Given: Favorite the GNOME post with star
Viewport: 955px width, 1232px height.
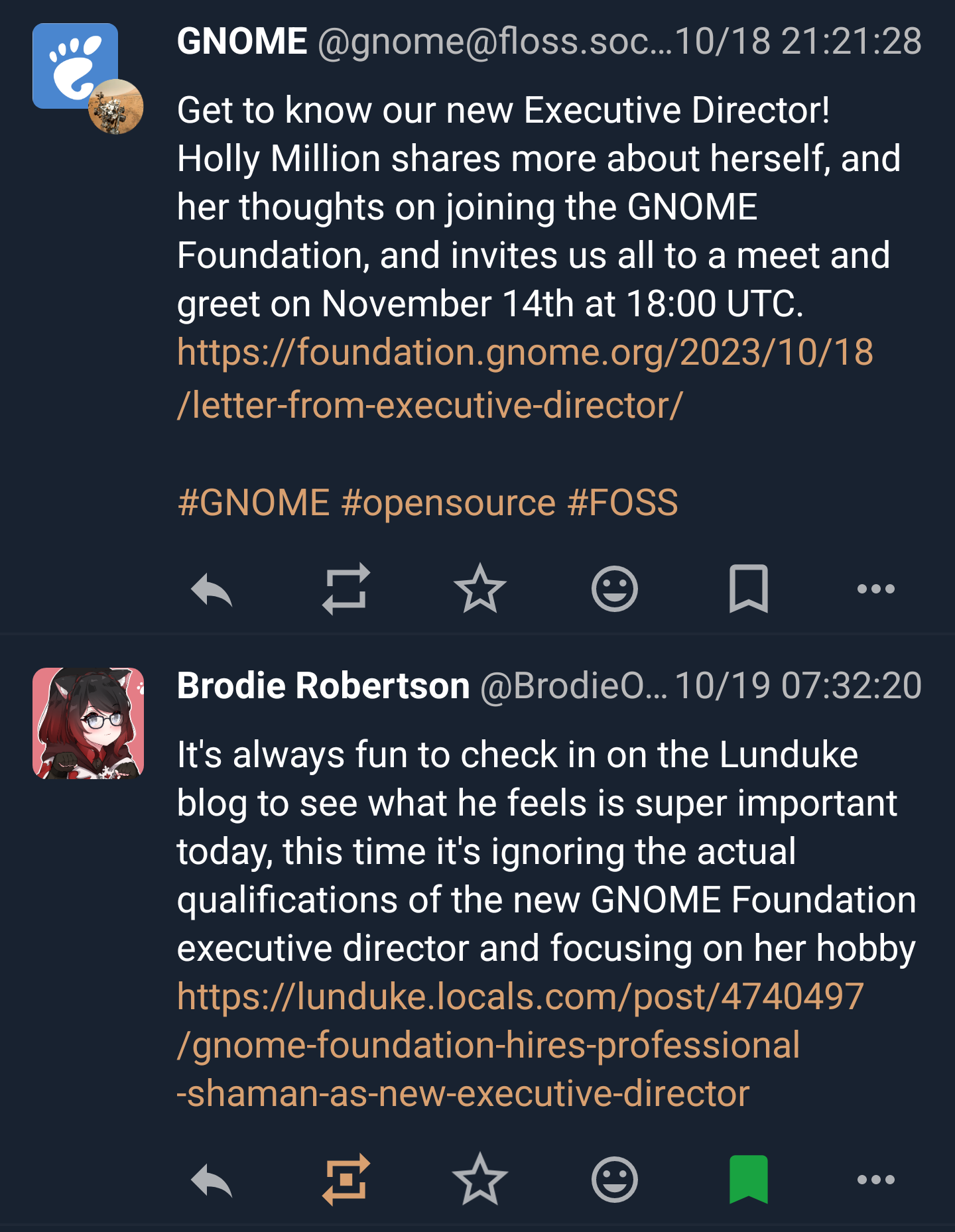Looking at the screenshot, I should [480, 589].
